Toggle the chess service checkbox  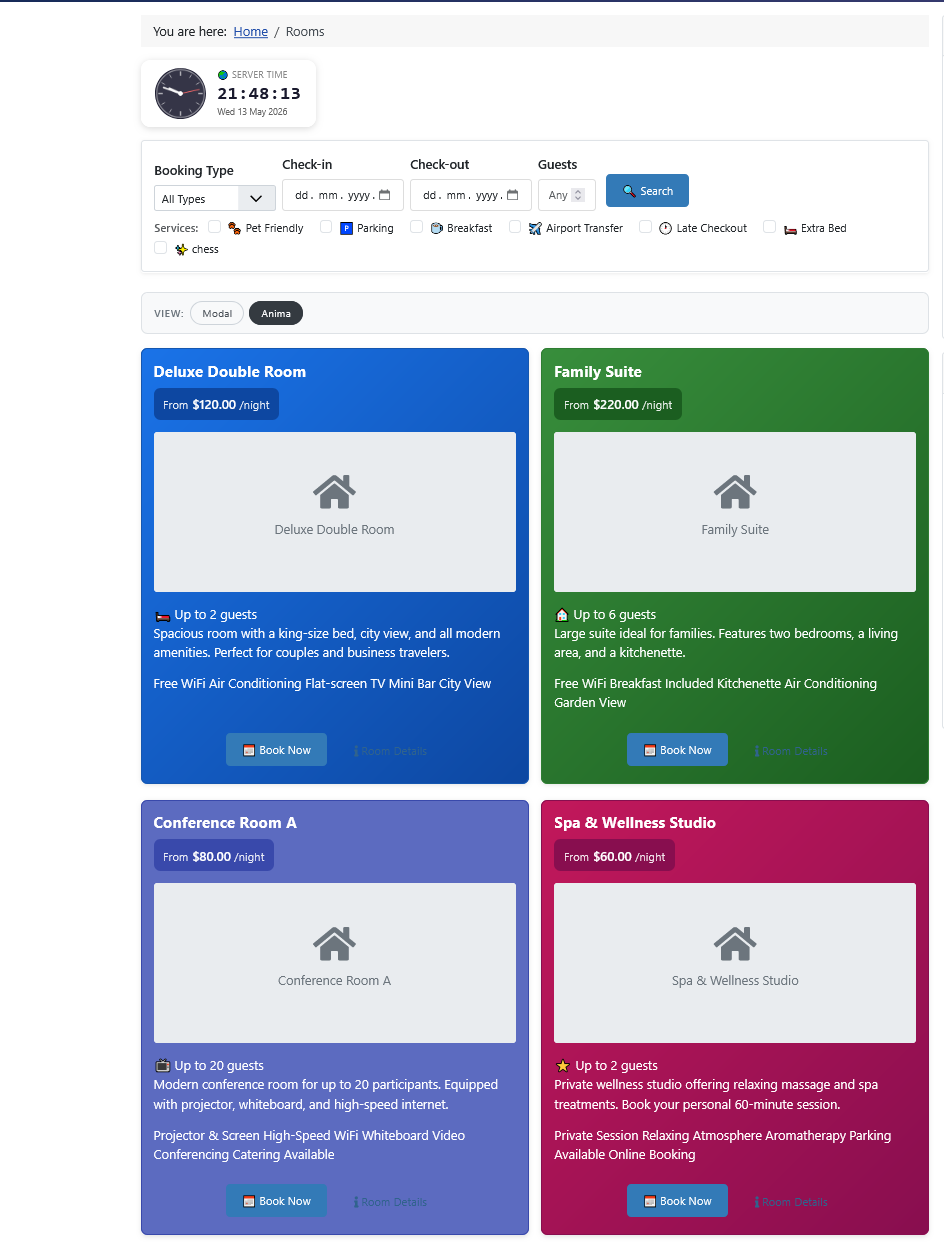coord(160,248)
